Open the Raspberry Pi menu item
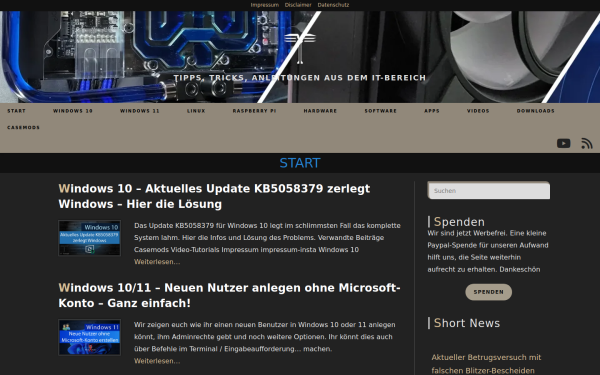The image size is (600, 375). pos(254,111)
